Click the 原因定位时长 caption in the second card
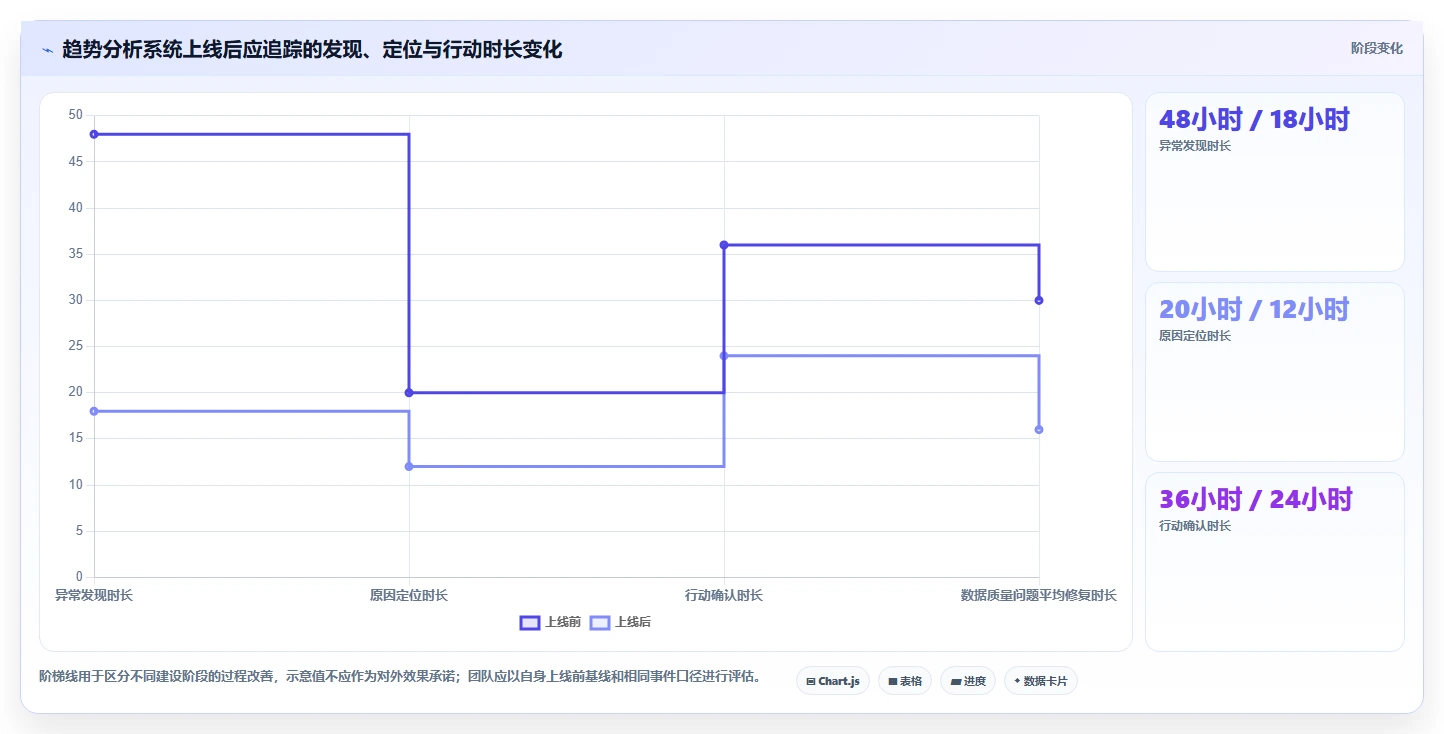This screenshot has height=734, width=1444. tap(1195, 336)
